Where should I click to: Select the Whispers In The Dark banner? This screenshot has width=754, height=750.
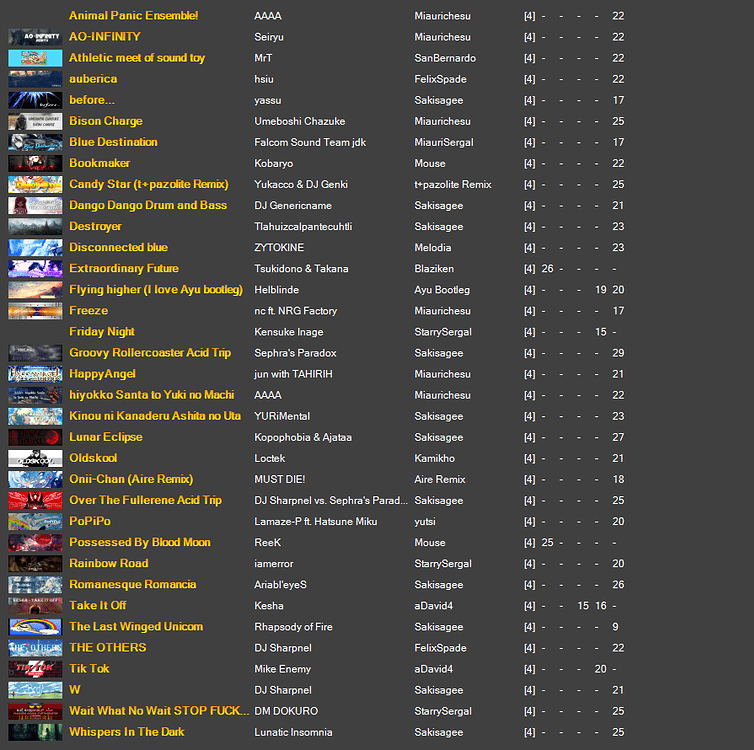point(35,732)
